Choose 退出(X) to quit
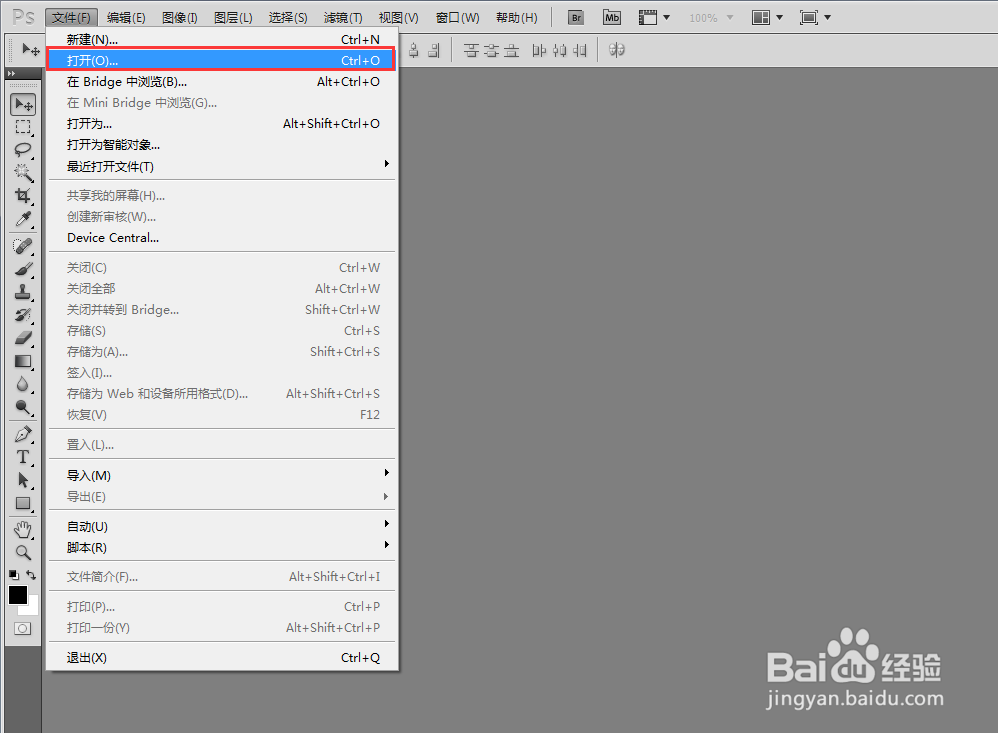This screenshot has height=733, width=998. click(221, 657)
